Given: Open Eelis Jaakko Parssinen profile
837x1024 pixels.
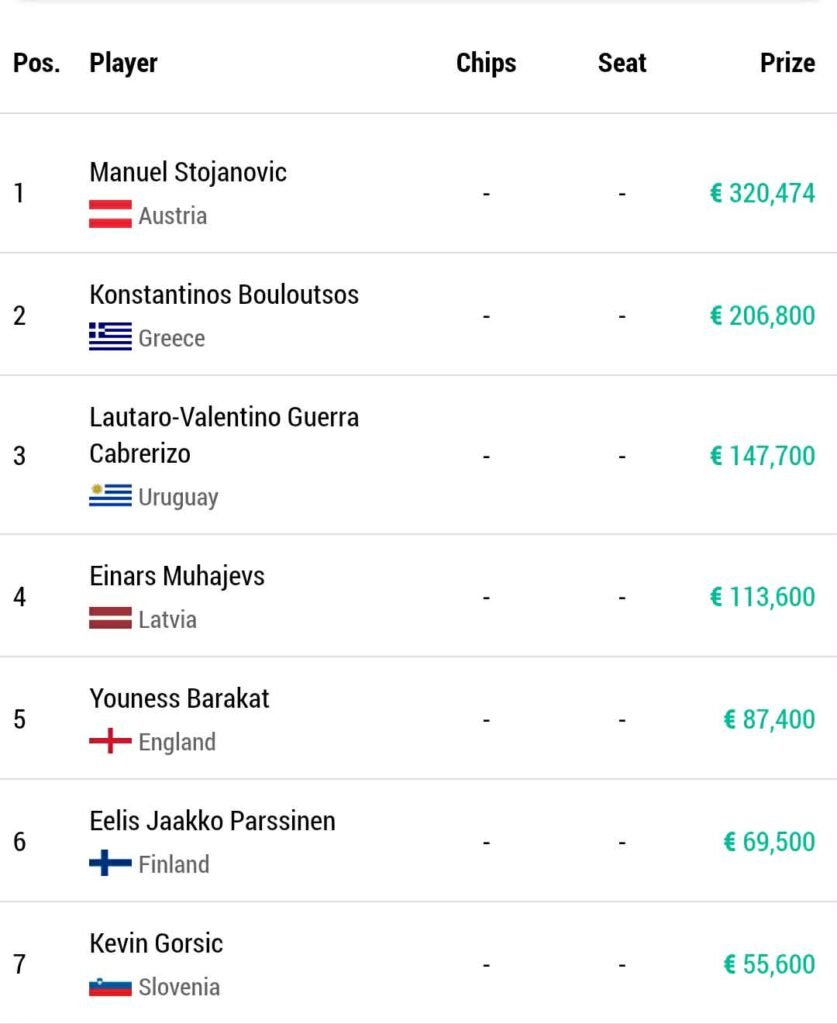Looking at the screenshot, I should (212, 821).
